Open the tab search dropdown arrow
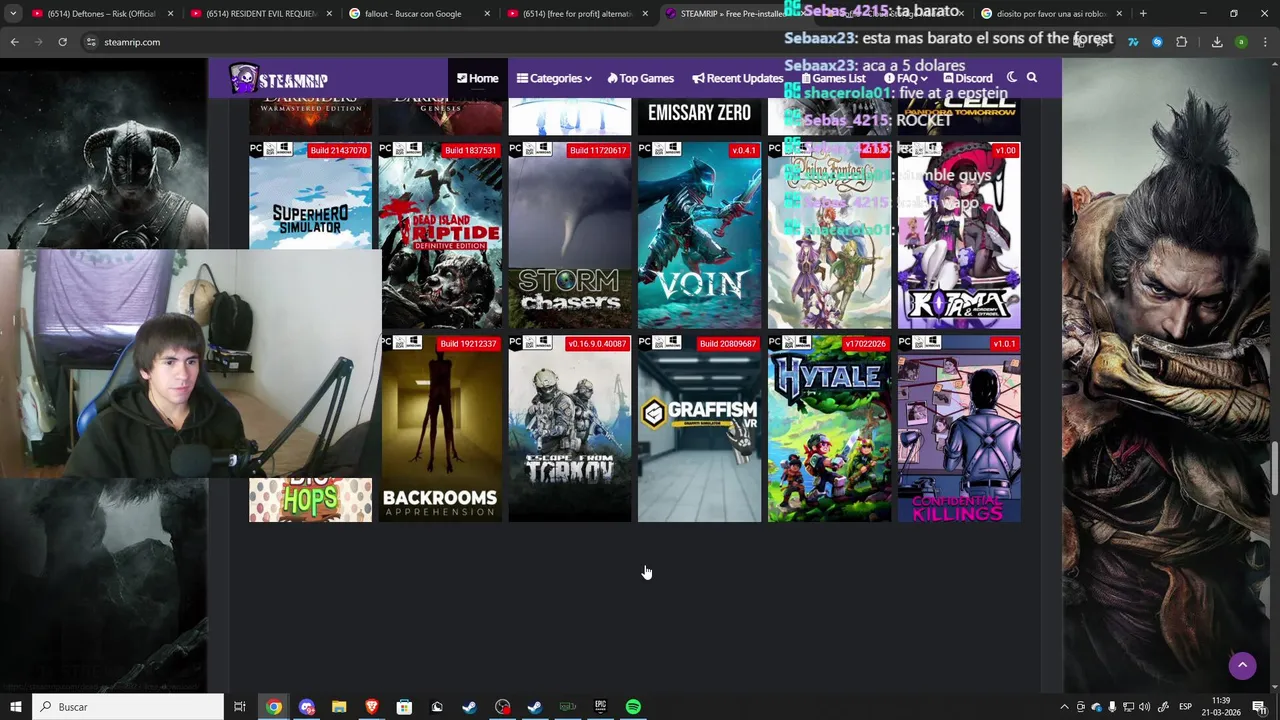The image size is (1280, 720). tap(13, 14)
